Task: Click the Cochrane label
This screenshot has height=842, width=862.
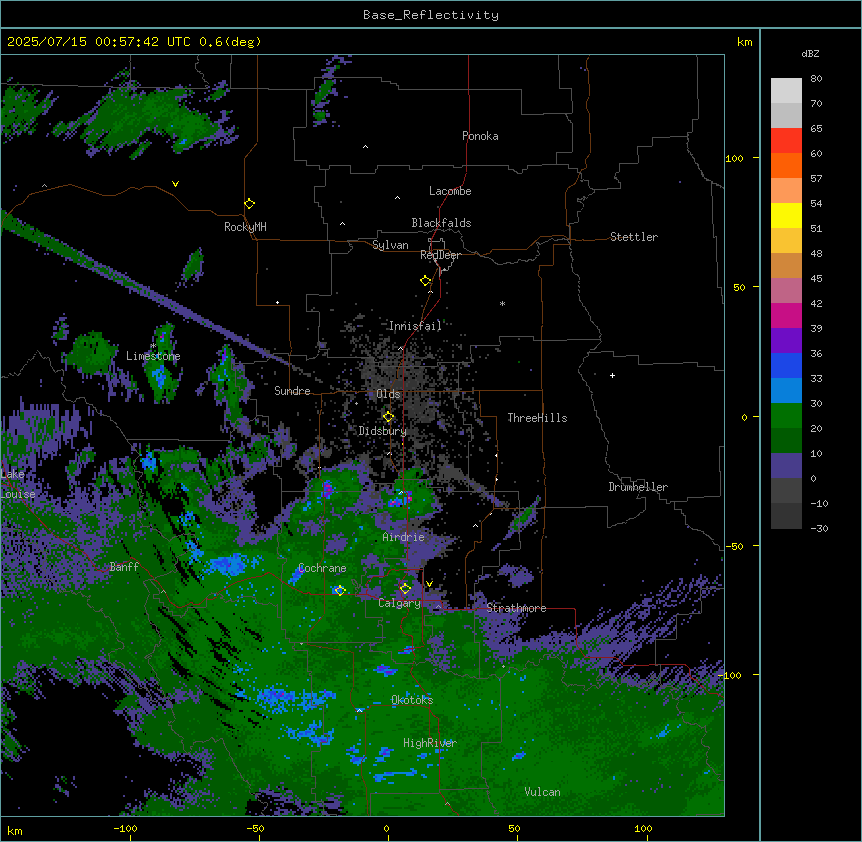Action: coord(322,568)
